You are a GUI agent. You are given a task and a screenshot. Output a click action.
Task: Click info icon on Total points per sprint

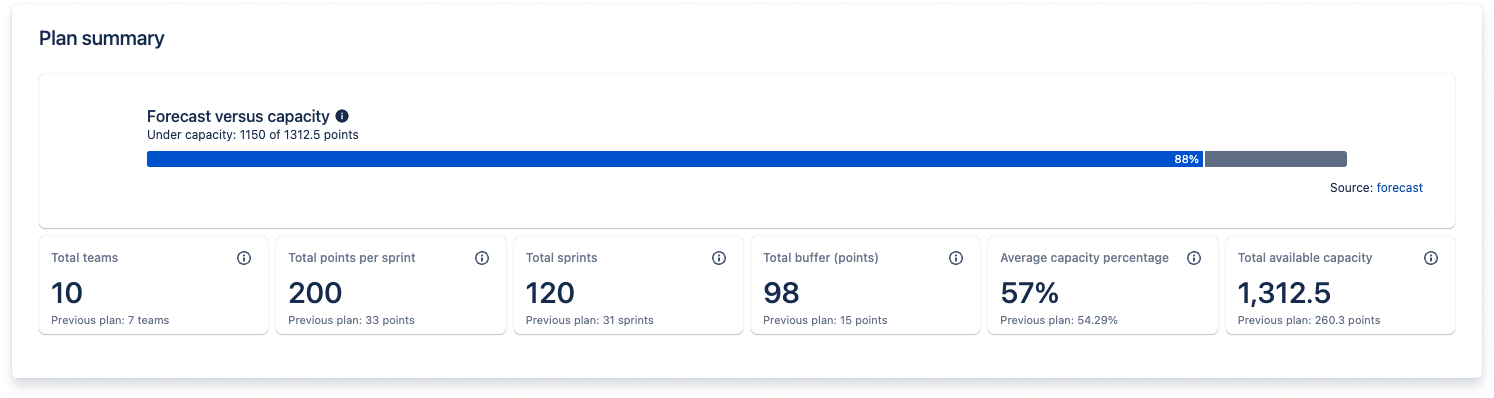coord(481,258)
